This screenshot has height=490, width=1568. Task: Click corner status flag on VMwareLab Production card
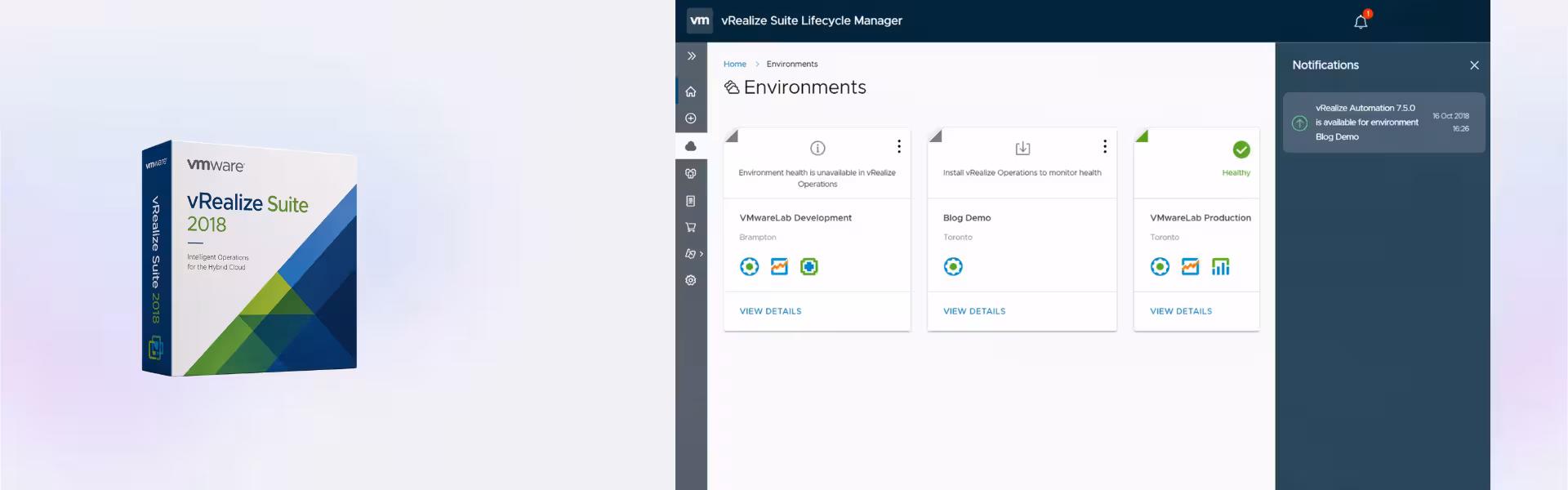(x=1141, y=135)
